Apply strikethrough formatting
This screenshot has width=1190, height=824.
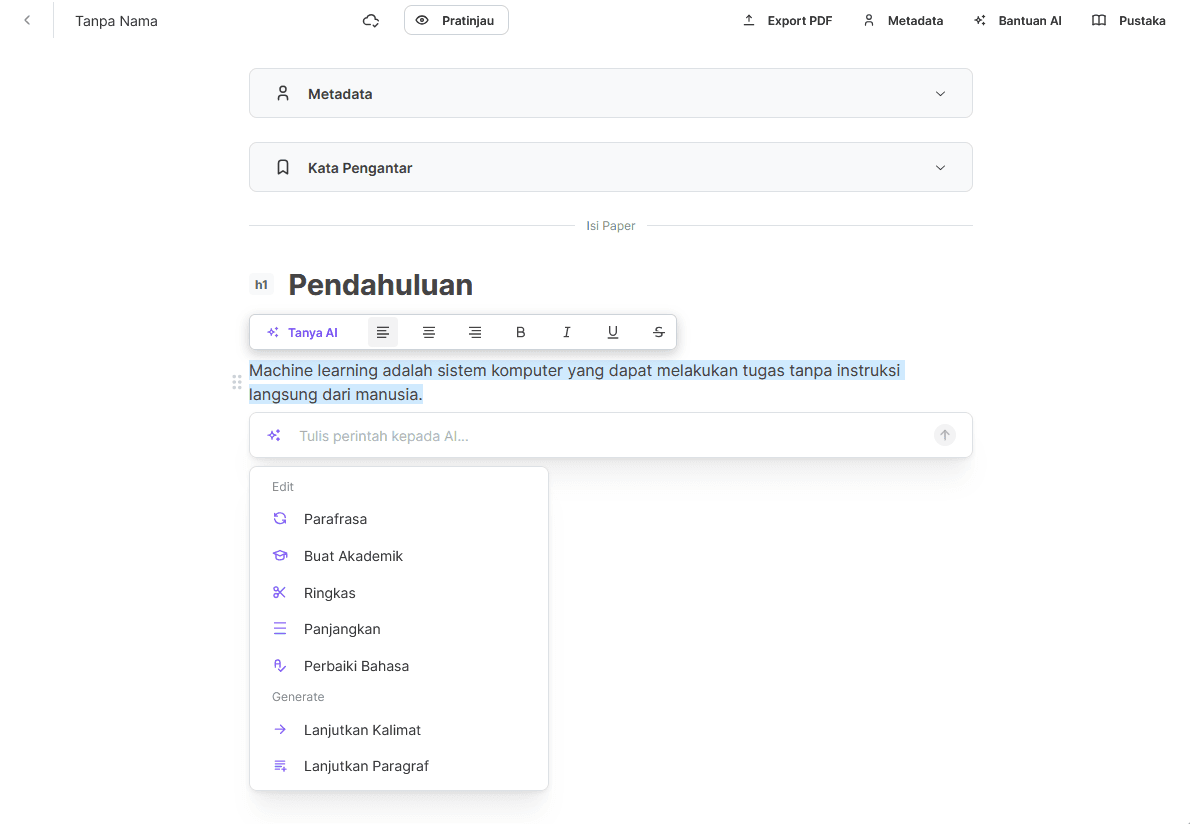point(658,331)
